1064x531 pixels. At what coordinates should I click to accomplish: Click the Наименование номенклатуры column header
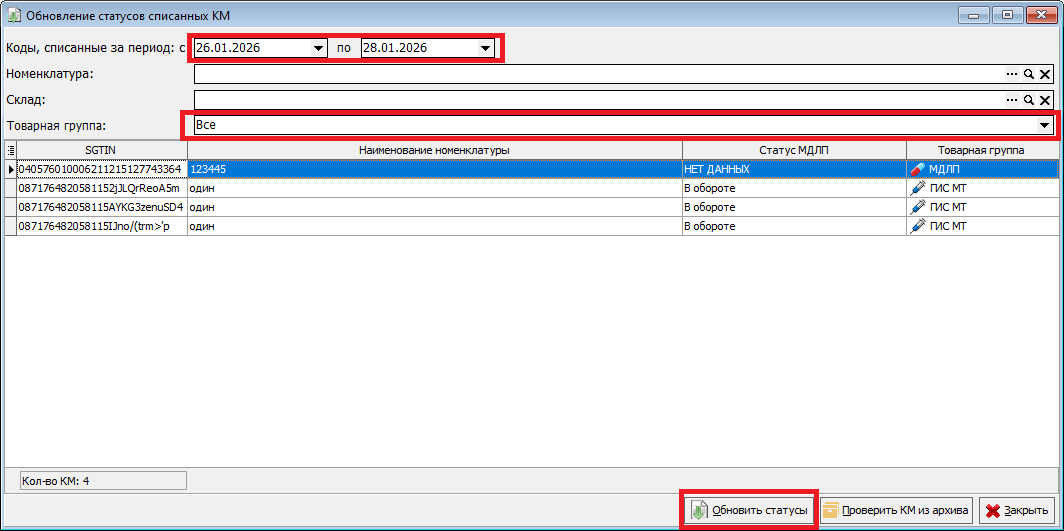point(434,150)
